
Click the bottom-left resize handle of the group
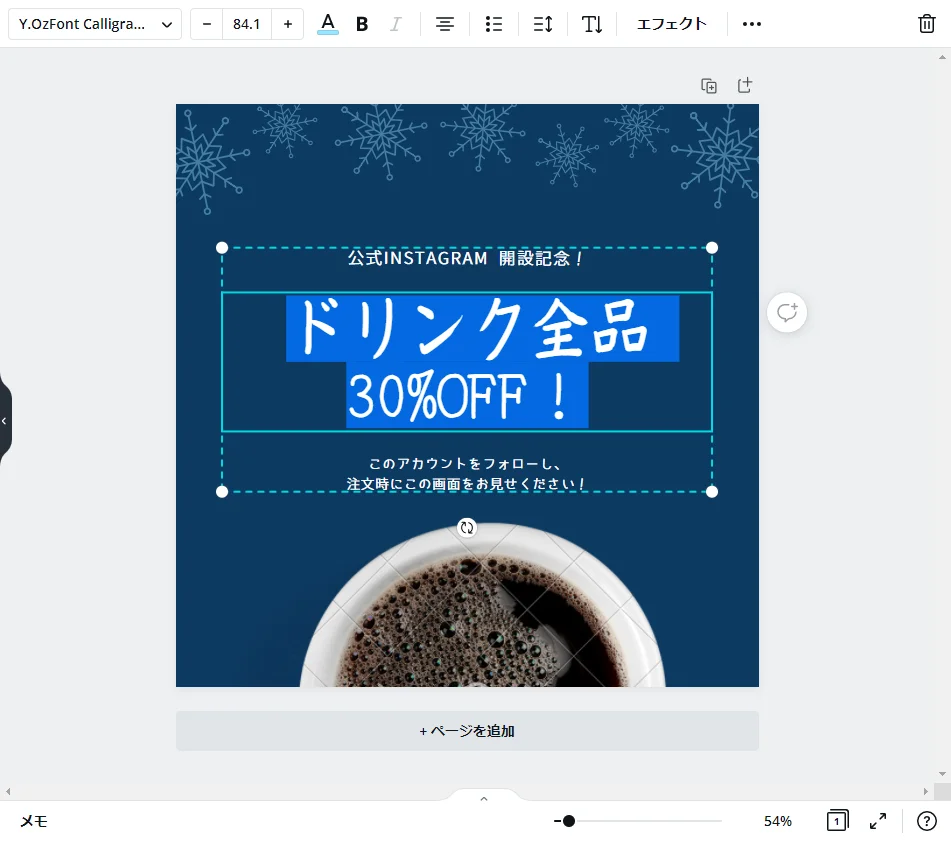pos(222,492)
